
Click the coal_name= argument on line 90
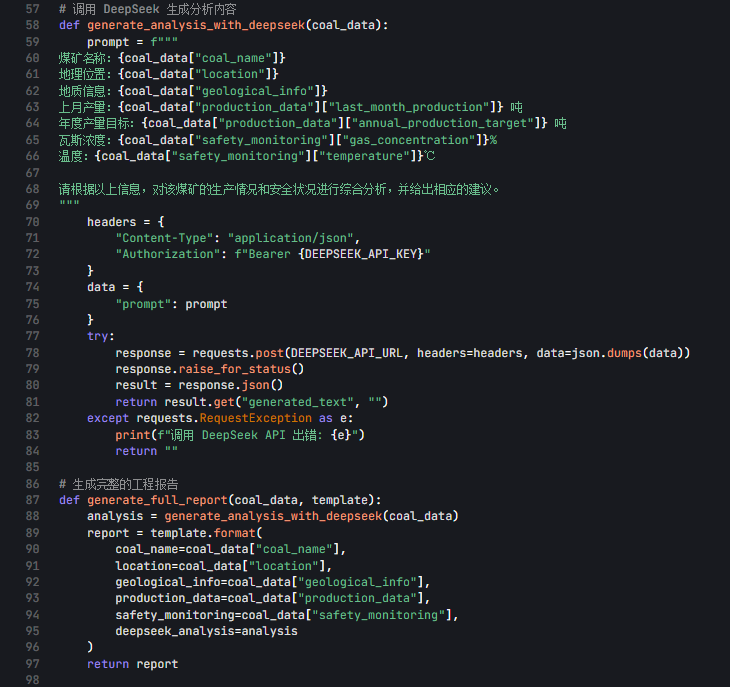coord(230,549)
